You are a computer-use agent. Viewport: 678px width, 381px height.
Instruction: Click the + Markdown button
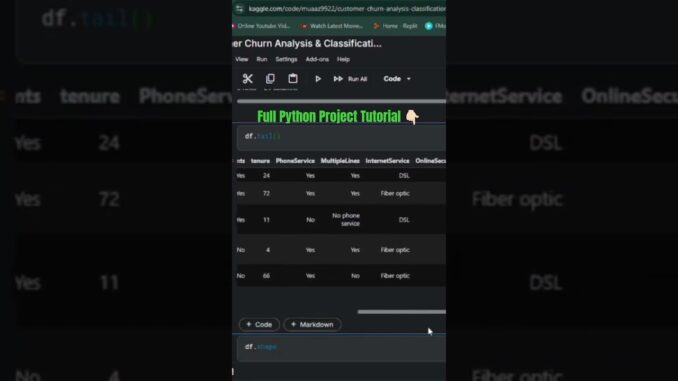point(312,324)
